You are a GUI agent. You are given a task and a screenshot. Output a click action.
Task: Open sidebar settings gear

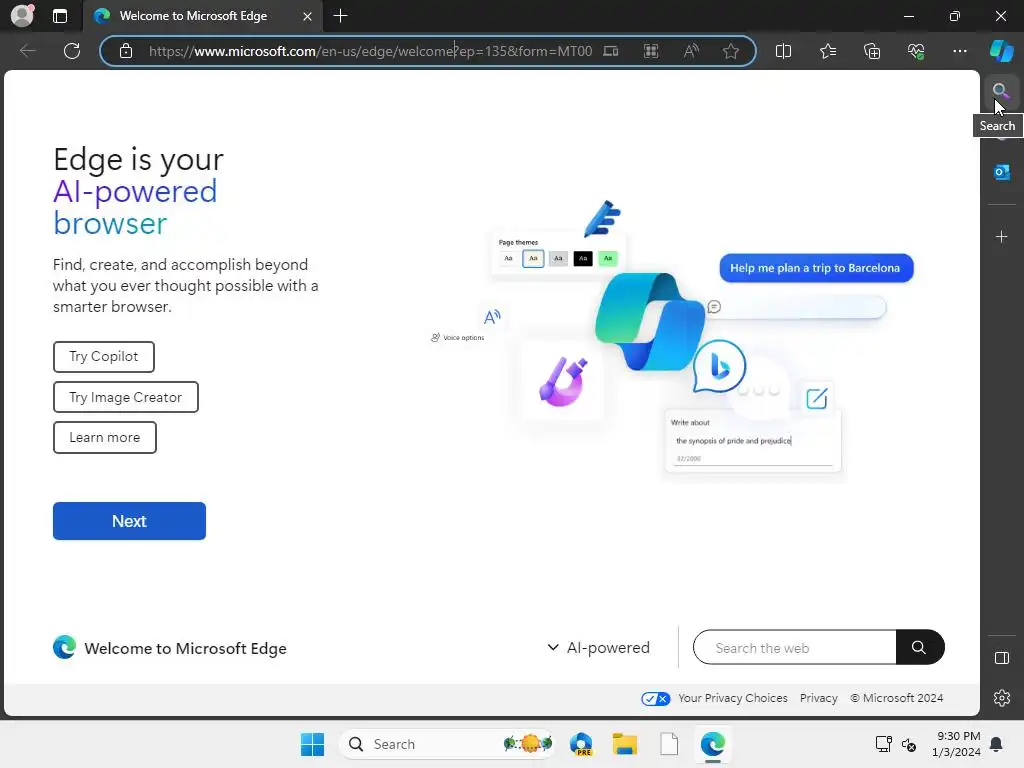(x=1001, y=698)
